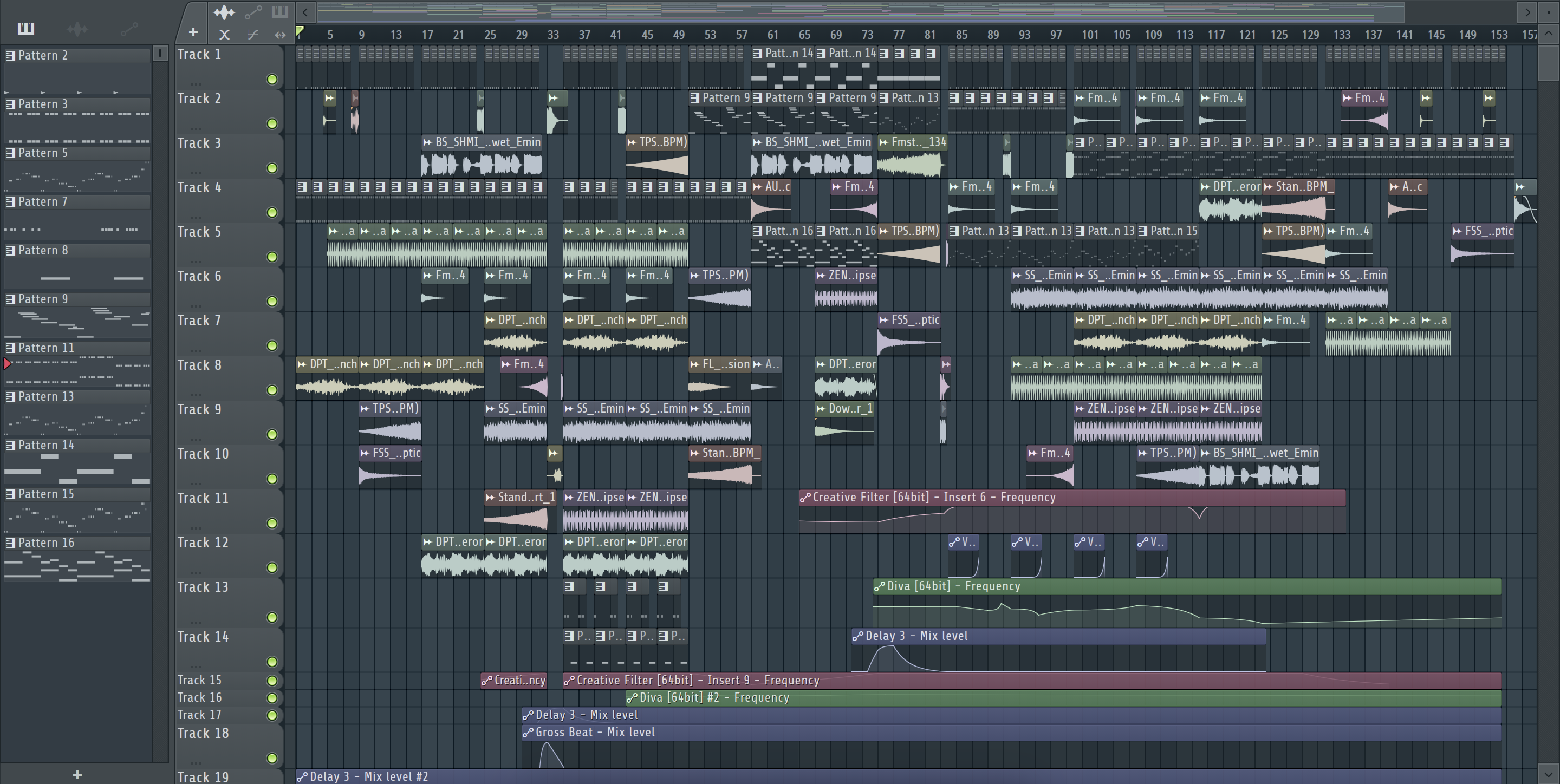This screenshot has width=1560, height=784.
Task: Click the piano icon beside Pattern 9
Action: [10, 299]
